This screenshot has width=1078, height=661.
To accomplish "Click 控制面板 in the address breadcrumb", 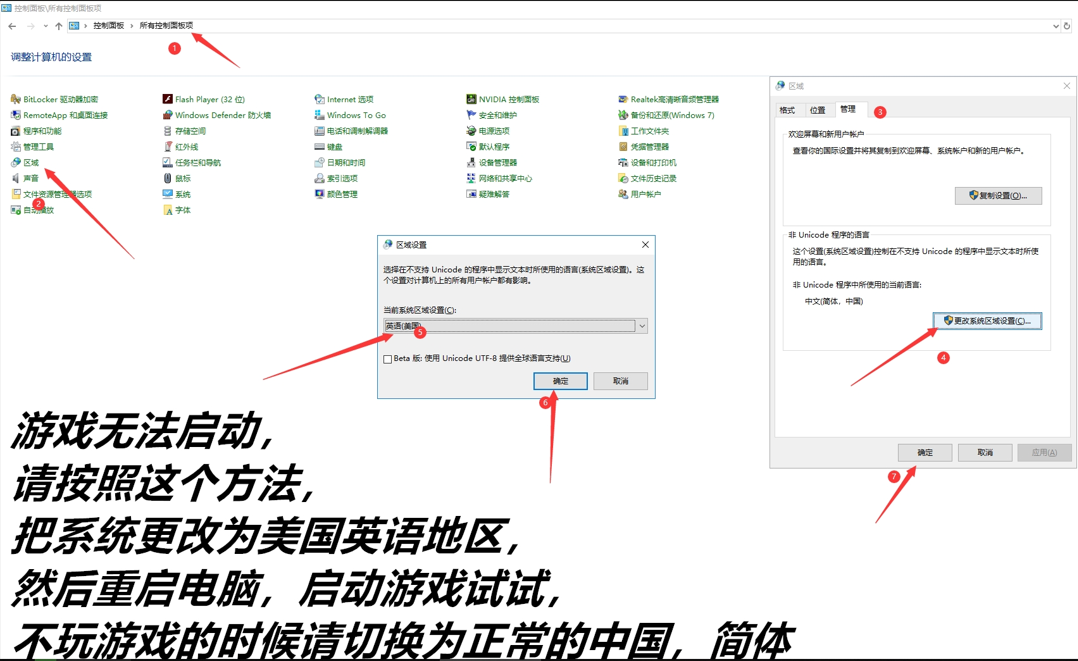I will point(109,26).
